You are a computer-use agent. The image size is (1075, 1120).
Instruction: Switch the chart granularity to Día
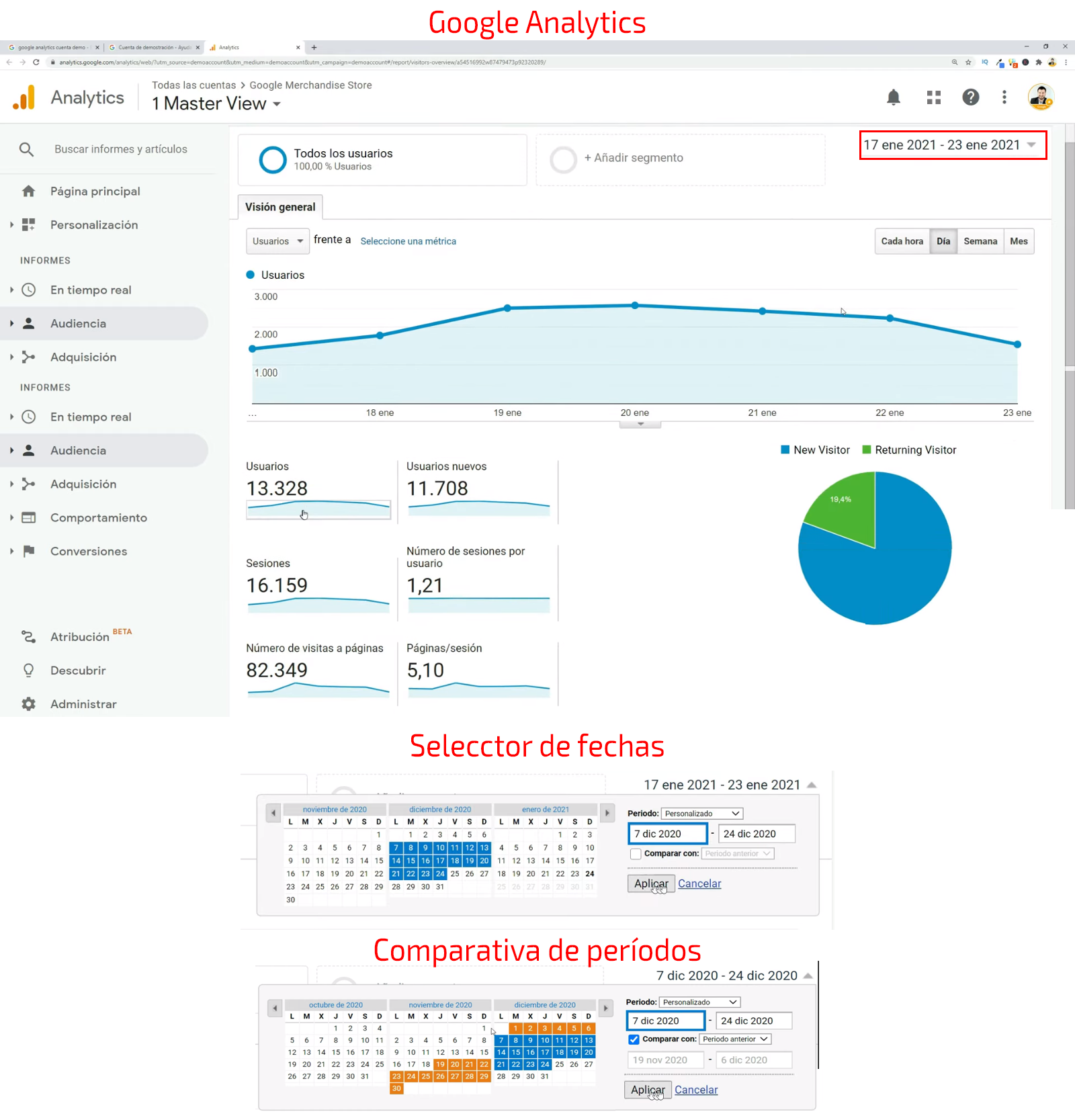click(943, 241)
